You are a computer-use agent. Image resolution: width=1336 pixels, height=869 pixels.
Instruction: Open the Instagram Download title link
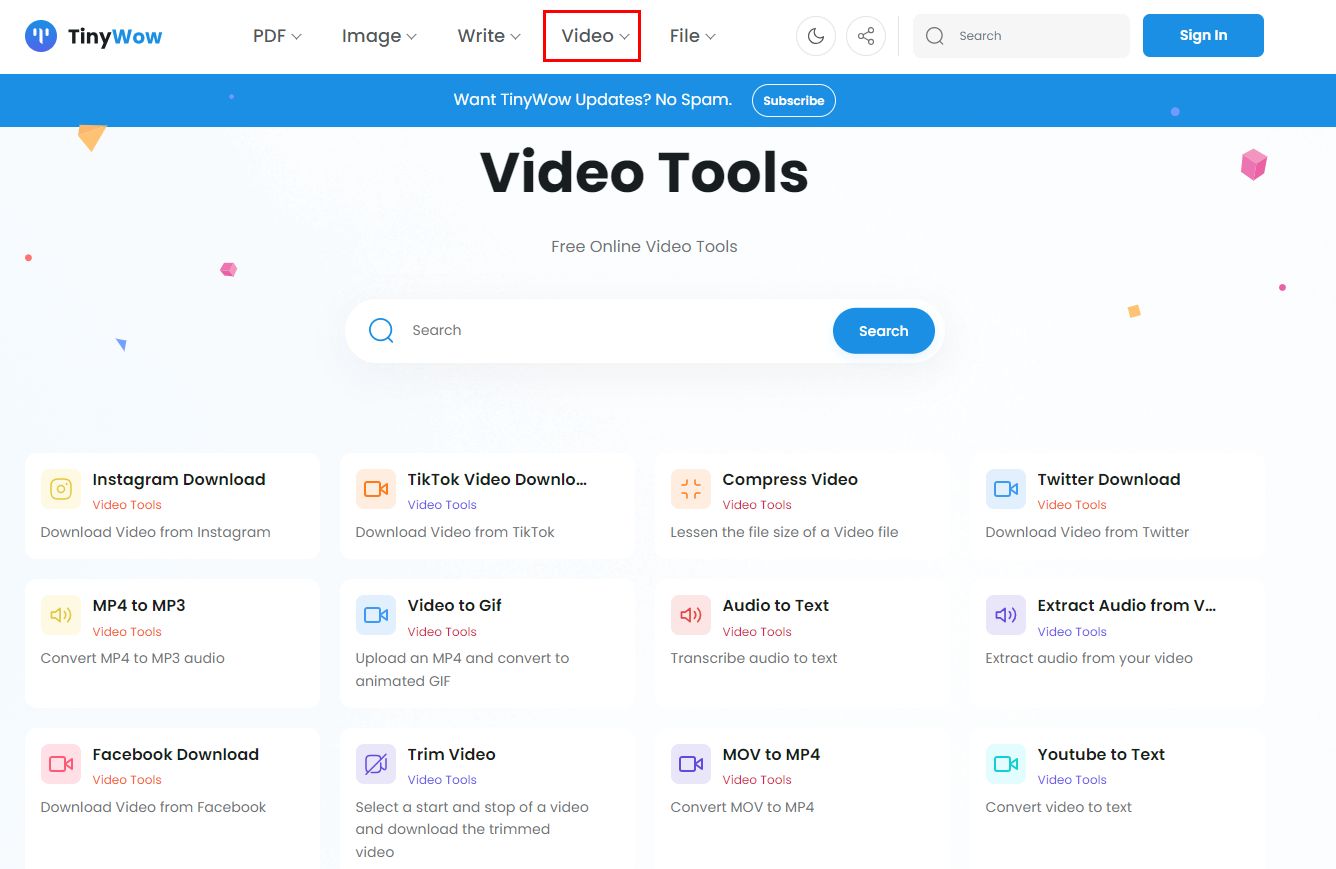point(179,479)
